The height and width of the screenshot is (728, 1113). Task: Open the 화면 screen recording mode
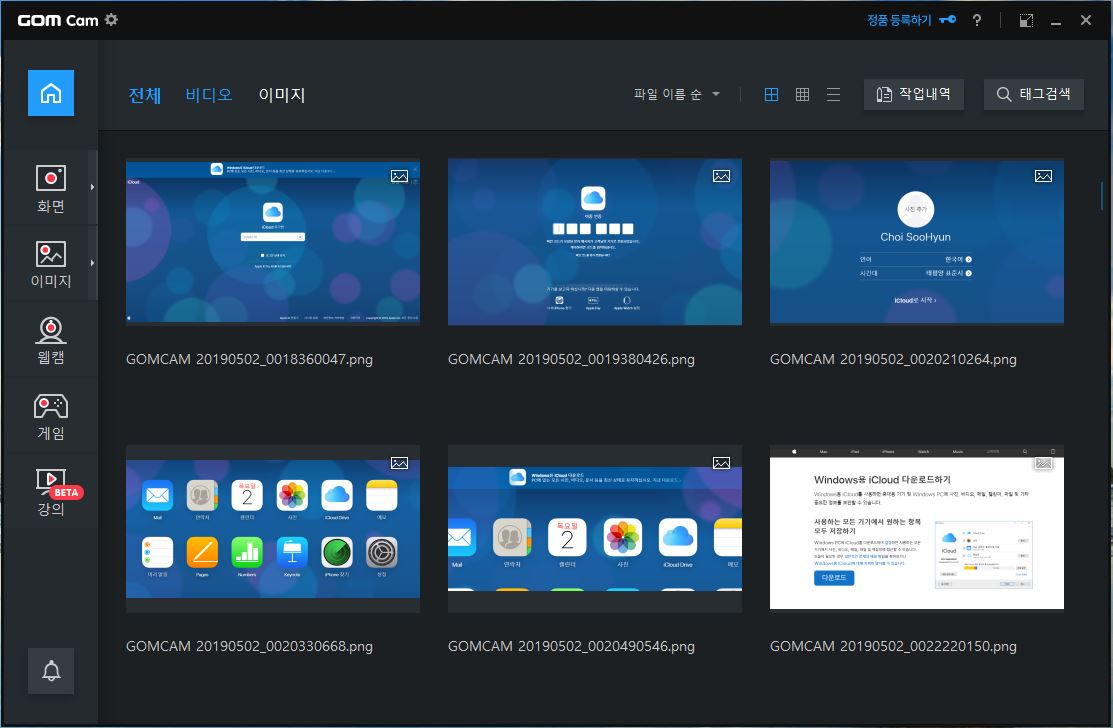point(50,189)
